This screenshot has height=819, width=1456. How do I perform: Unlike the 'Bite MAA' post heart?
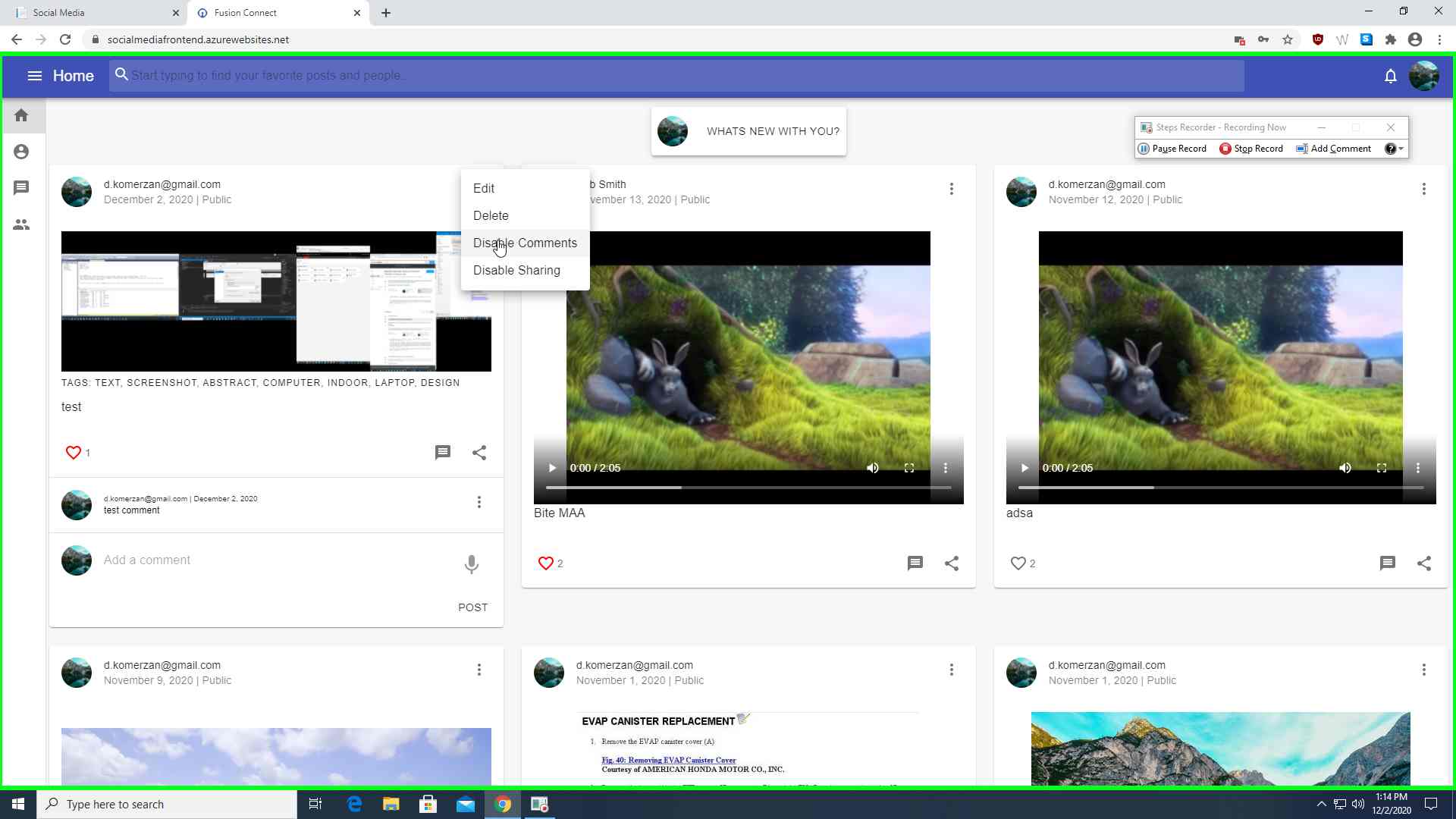(x=545, y=563)
